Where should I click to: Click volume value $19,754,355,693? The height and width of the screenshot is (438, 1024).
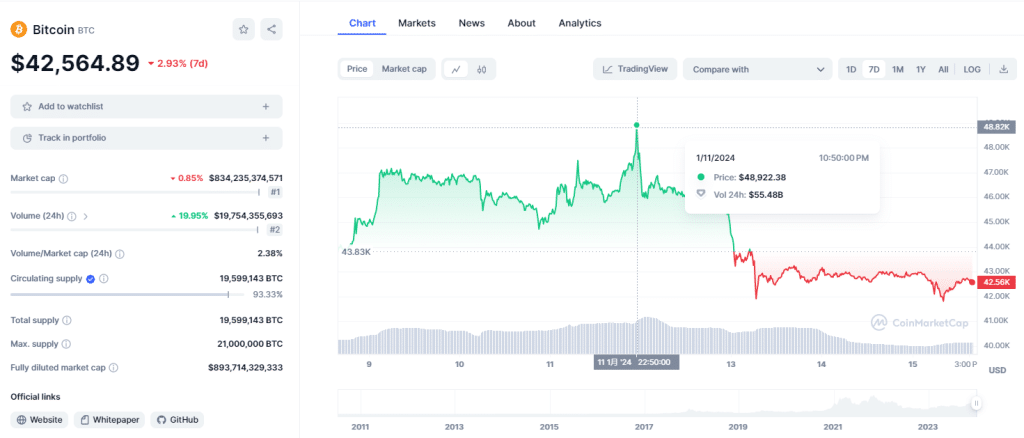coord(246,215)
